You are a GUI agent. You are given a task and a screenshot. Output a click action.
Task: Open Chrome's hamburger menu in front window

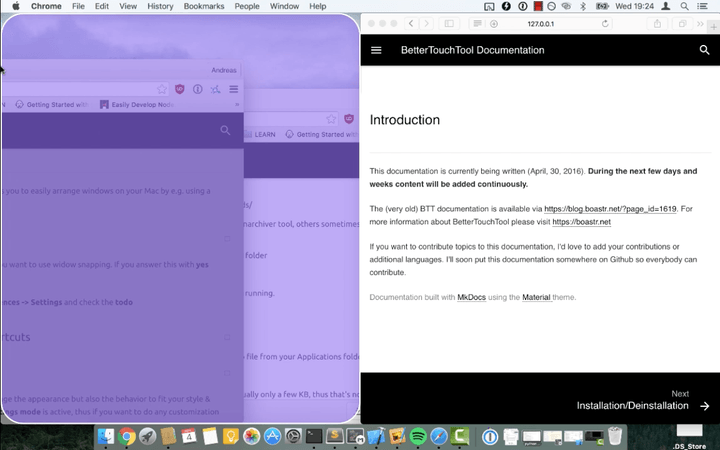click(234, 89)
